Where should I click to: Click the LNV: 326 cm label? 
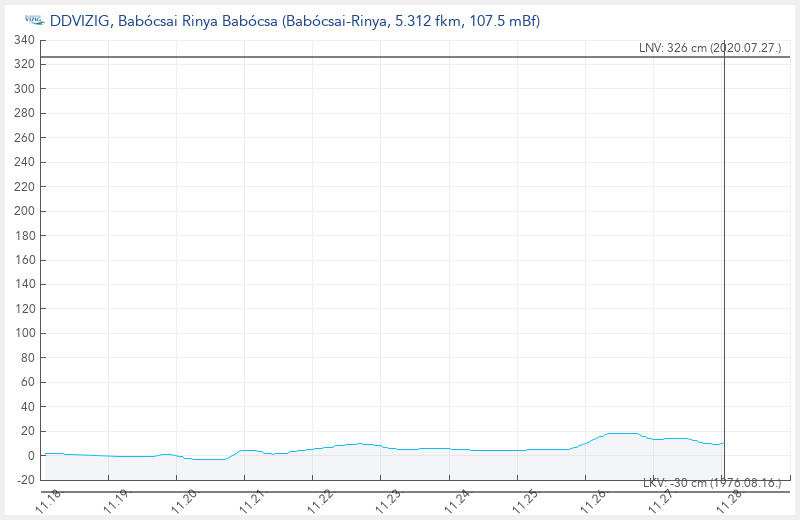[x=710, y=48]
